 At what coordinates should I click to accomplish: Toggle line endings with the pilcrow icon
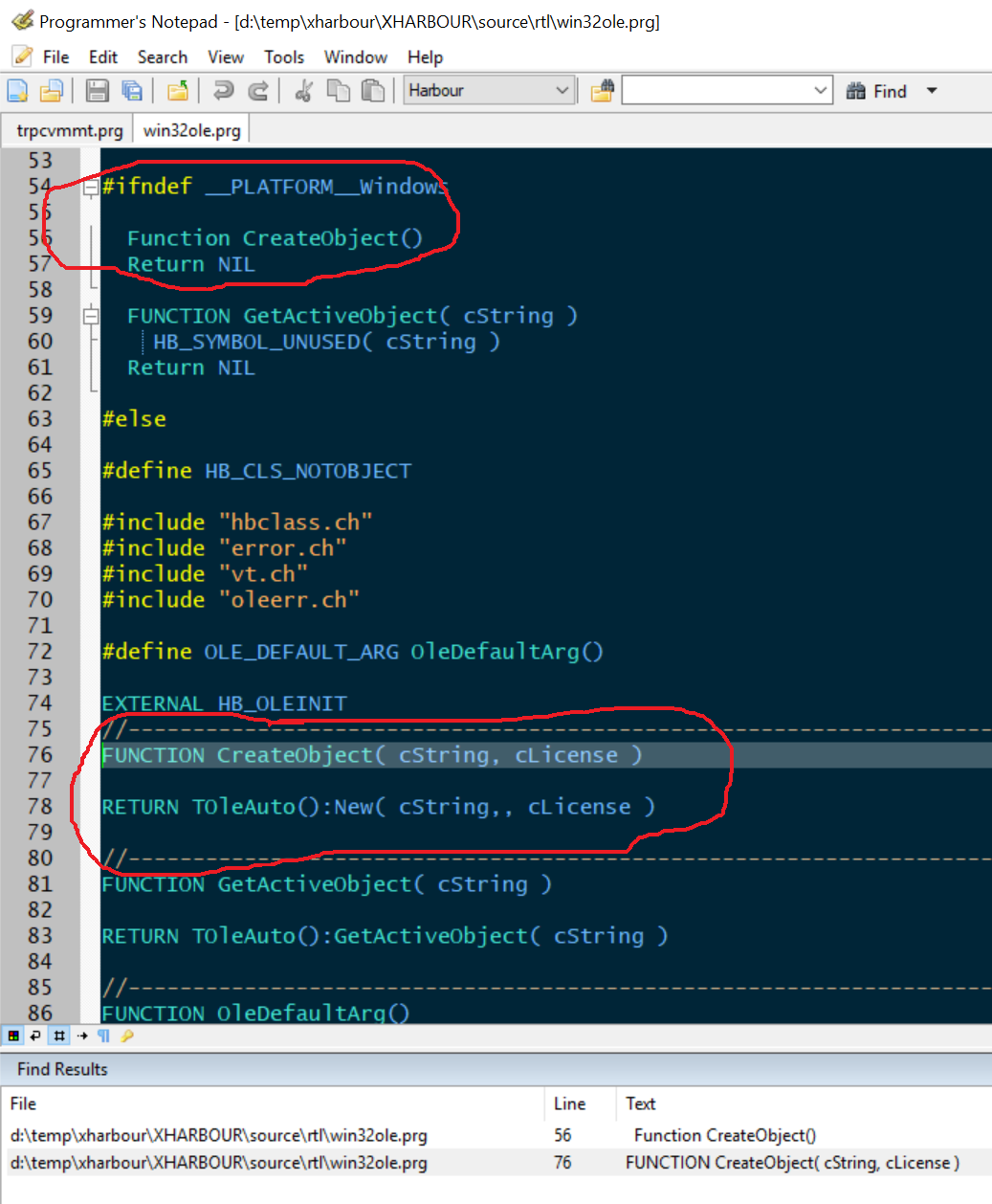point(103,1036)
